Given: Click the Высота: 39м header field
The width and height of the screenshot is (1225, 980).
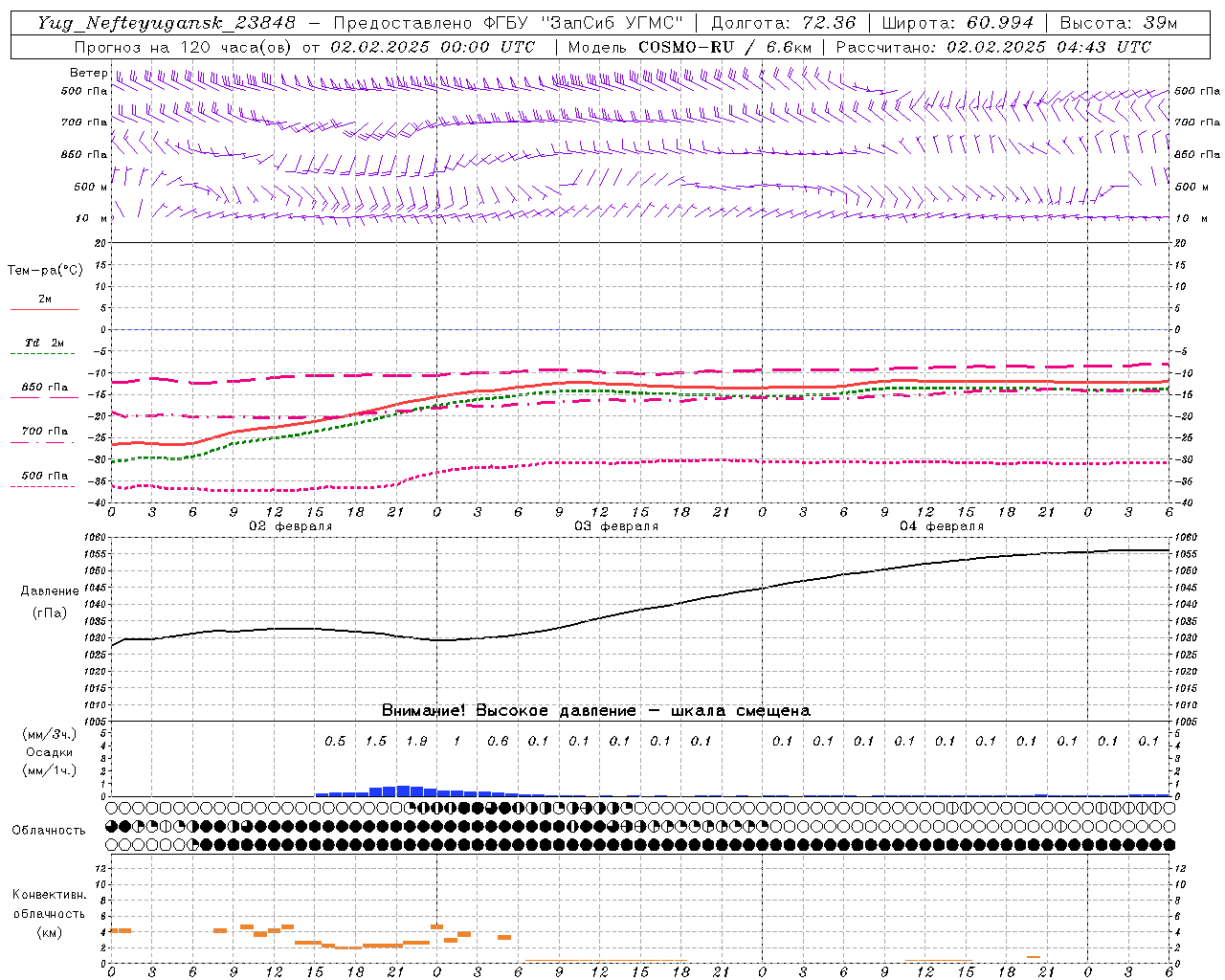Looking at the screenshot, I should click(x=1119, y=23).
